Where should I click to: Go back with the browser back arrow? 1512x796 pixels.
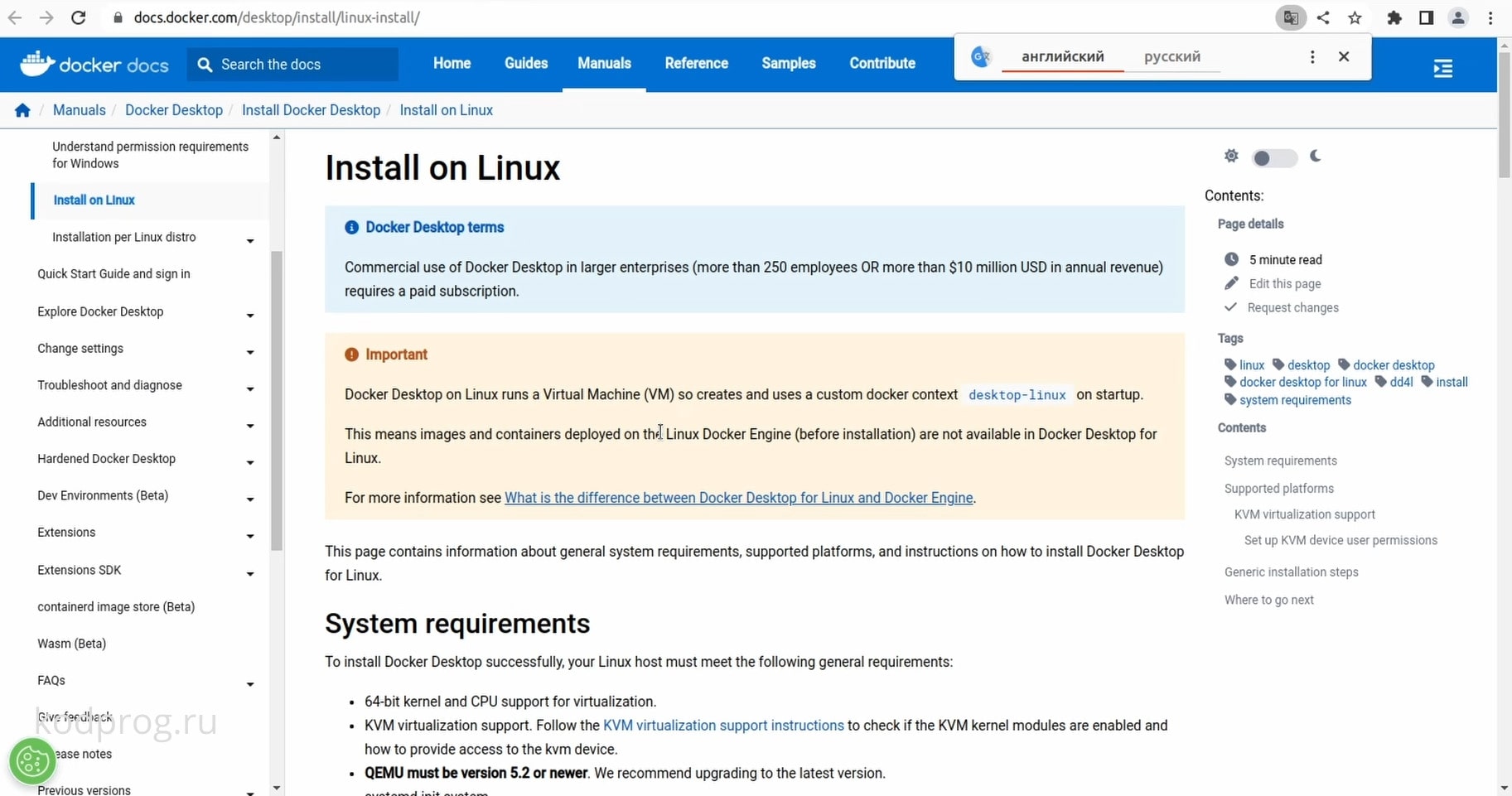[15, 17]
